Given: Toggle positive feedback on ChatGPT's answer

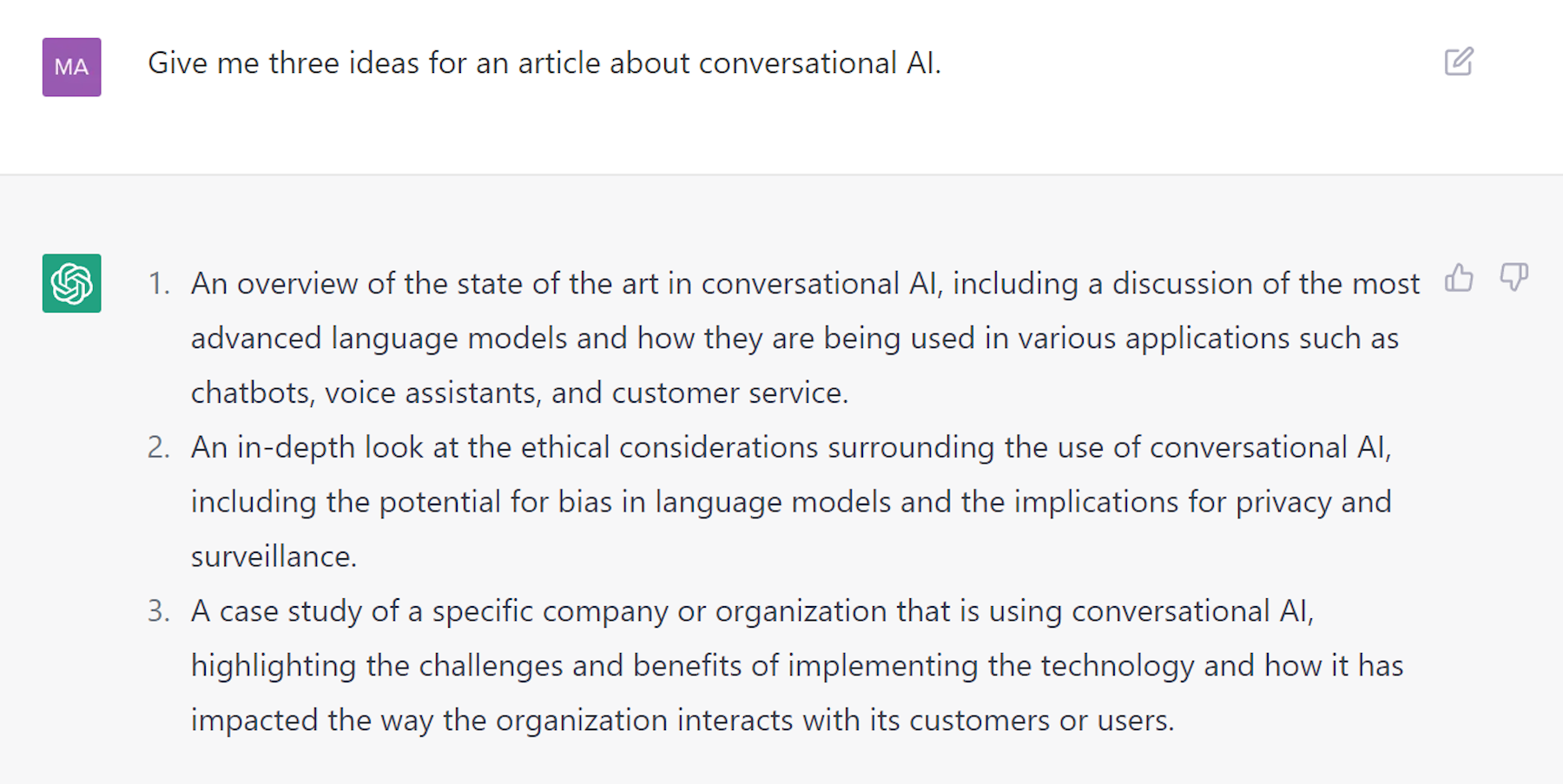Looking at the screenshot, I should click(x=1460, y=279).
